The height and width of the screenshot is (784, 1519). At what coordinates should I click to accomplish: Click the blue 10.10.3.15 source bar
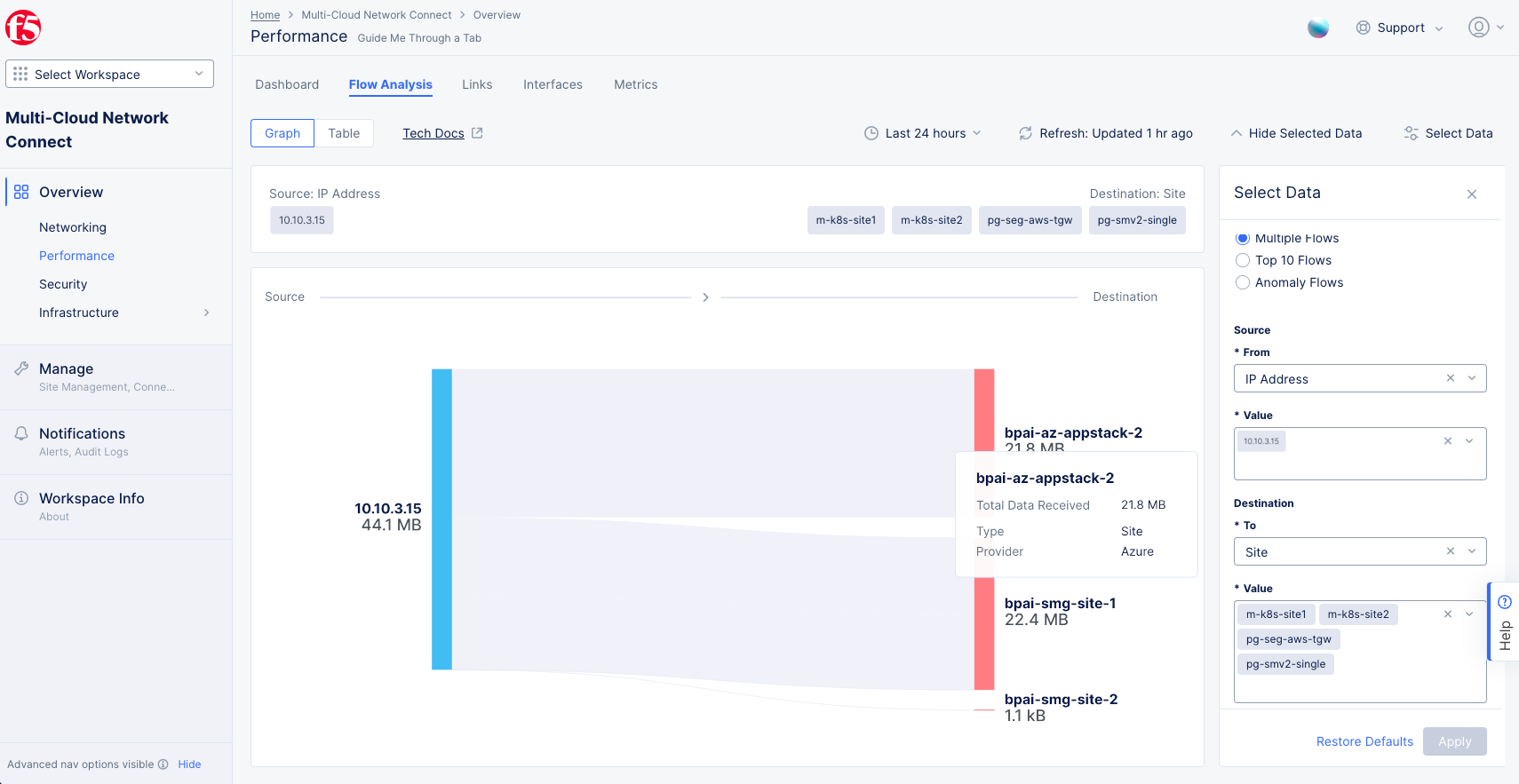(441, 519)
